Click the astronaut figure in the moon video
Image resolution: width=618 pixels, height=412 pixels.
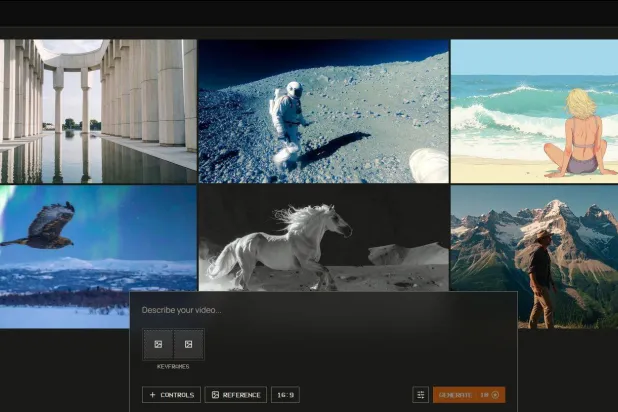point(288,115)
